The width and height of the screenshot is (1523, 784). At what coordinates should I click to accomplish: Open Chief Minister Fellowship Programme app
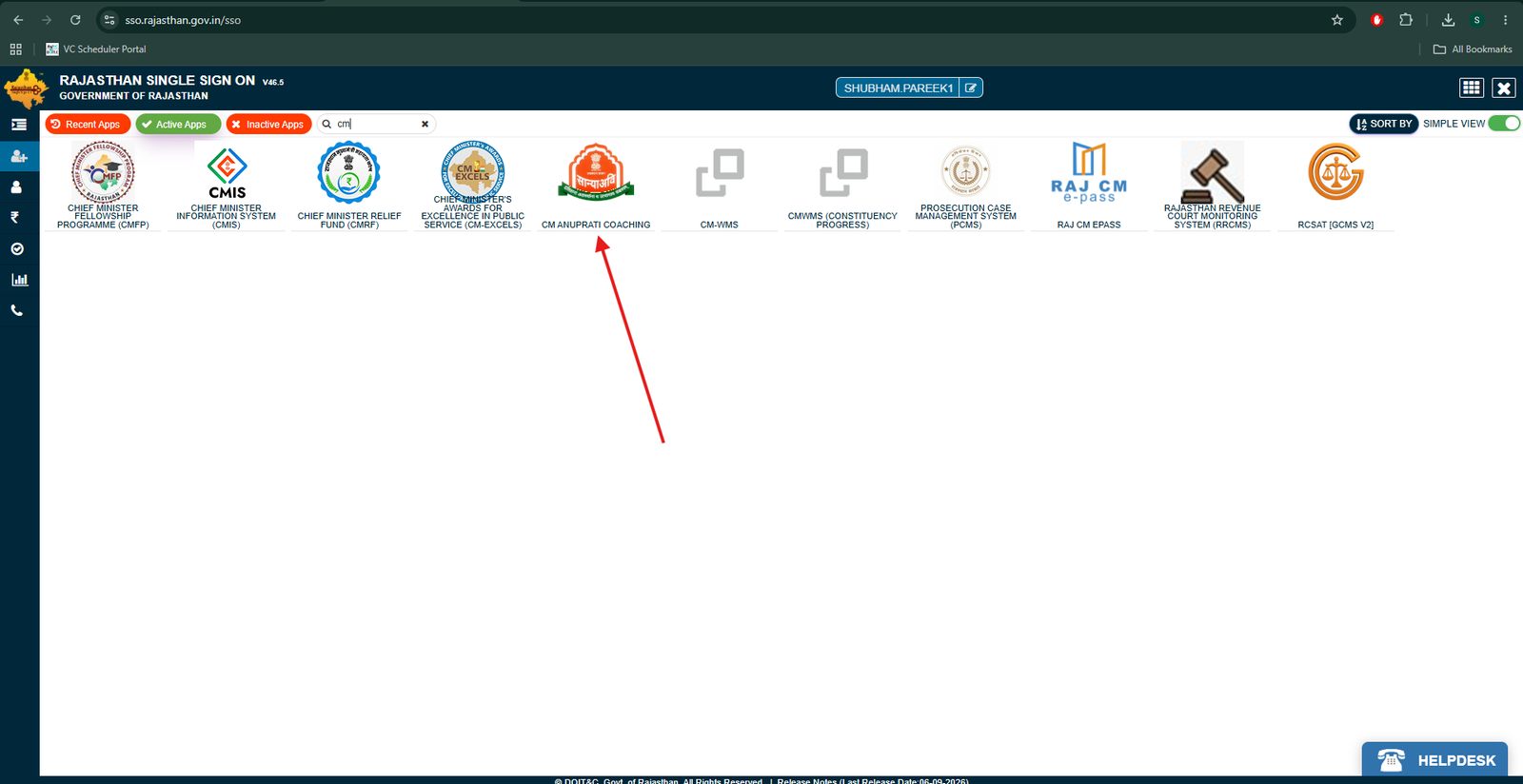coord(103,186)
